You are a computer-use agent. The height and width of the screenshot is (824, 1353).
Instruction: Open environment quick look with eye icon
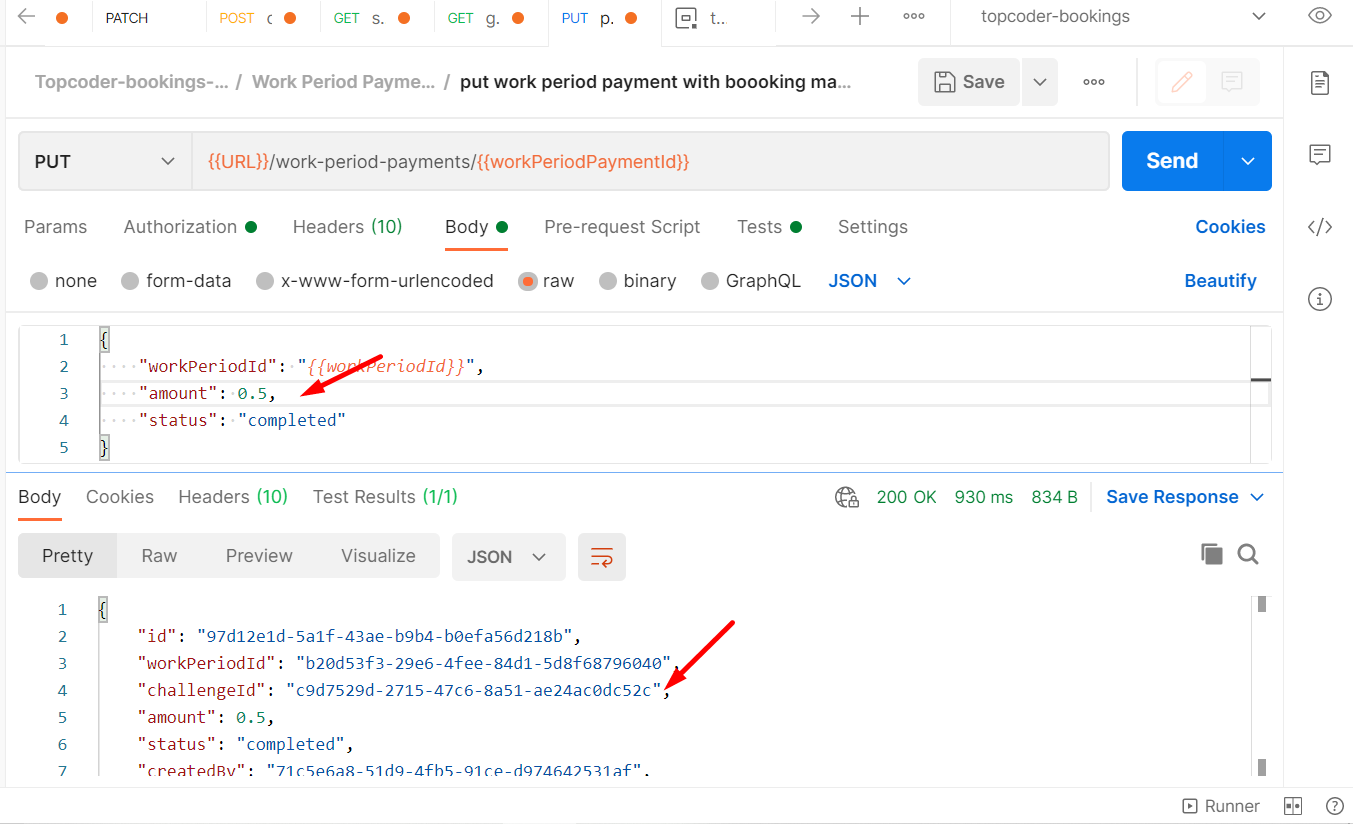pos(1319,16)
